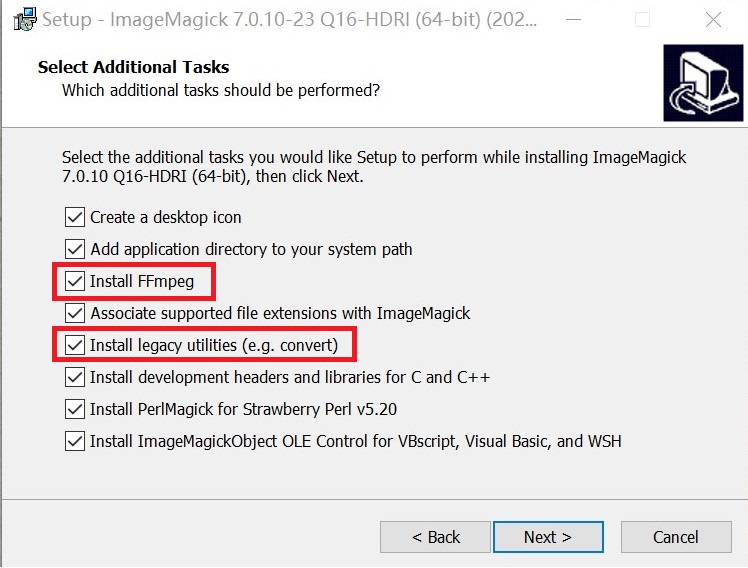This screenshot has width=748, height=568.
Task: Click the Select Additional Tasks heading
Action: [x=134, y=67]
